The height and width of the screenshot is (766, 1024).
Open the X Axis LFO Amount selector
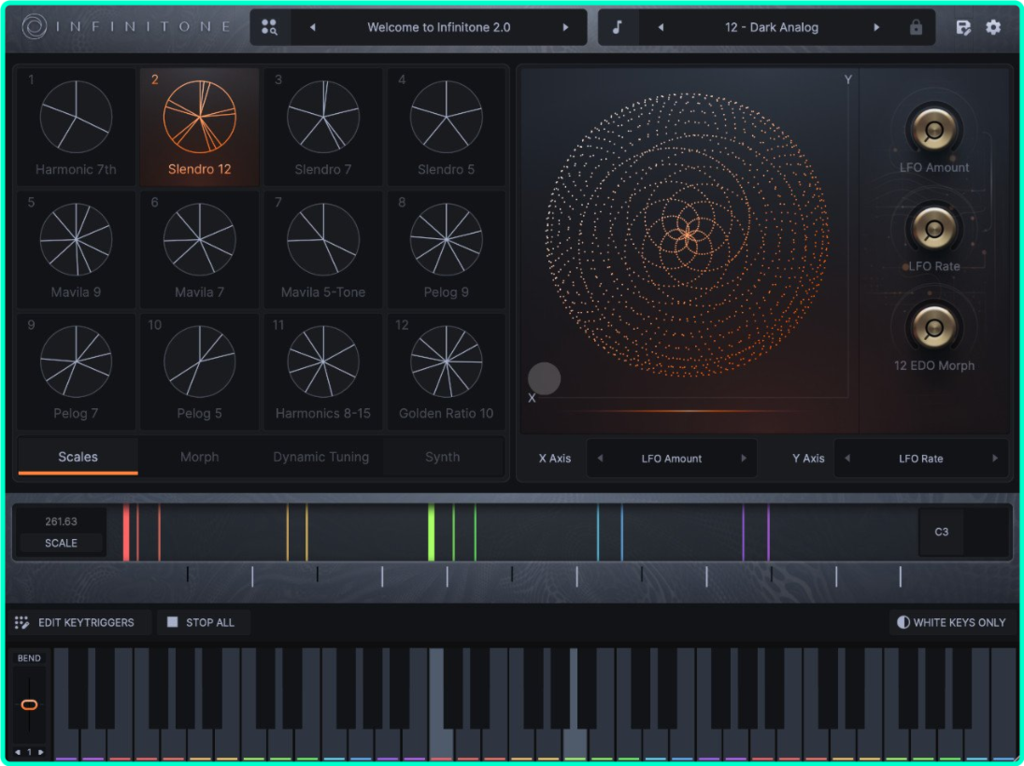click(671, 458)
